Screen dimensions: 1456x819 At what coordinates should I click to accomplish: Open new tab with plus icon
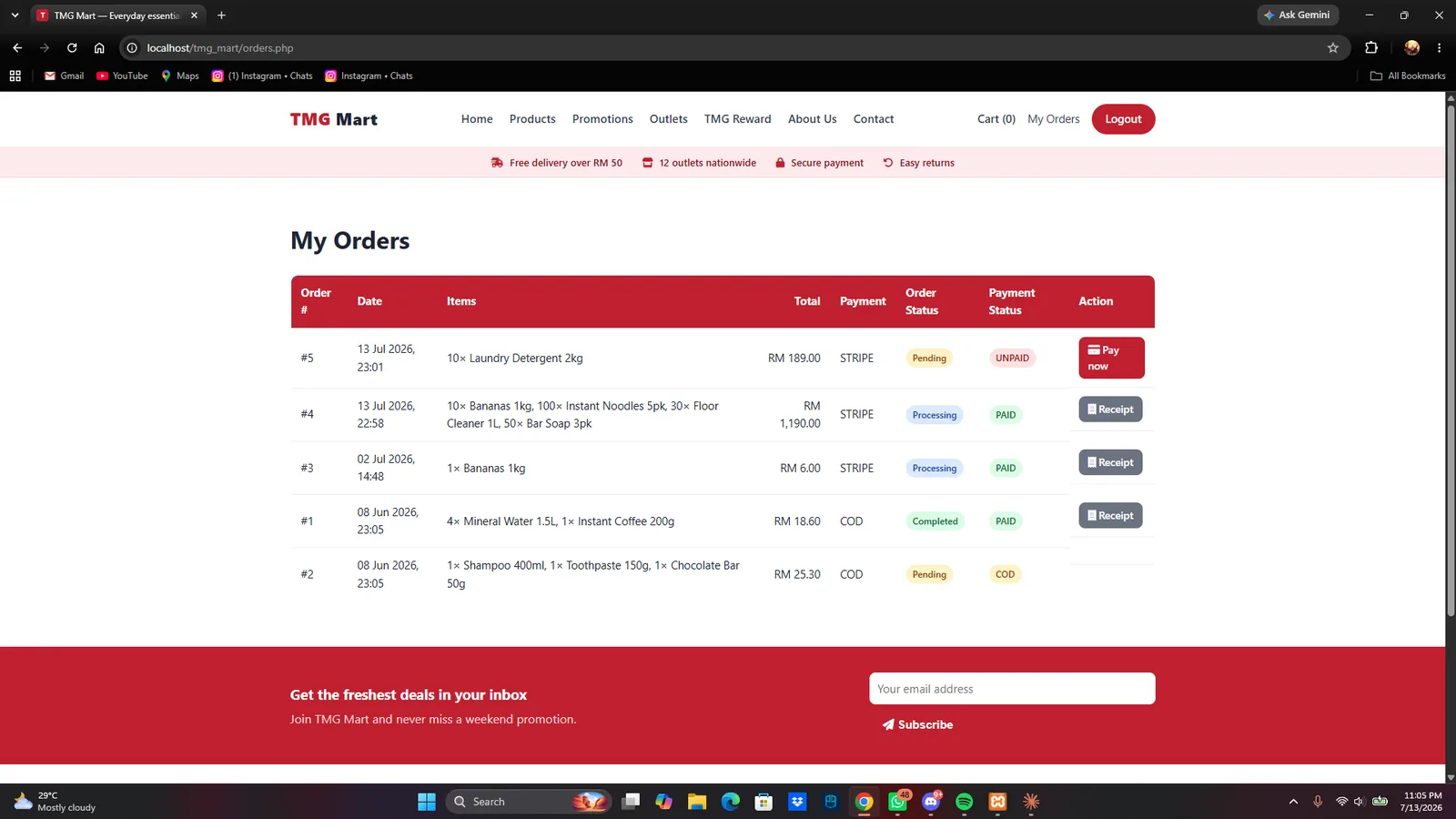point(221,15)
